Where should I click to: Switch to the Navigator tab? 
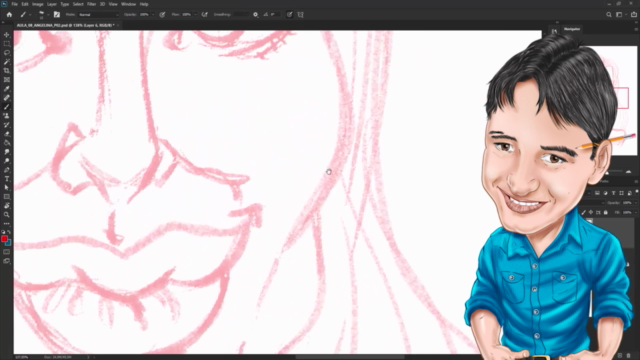572,29
